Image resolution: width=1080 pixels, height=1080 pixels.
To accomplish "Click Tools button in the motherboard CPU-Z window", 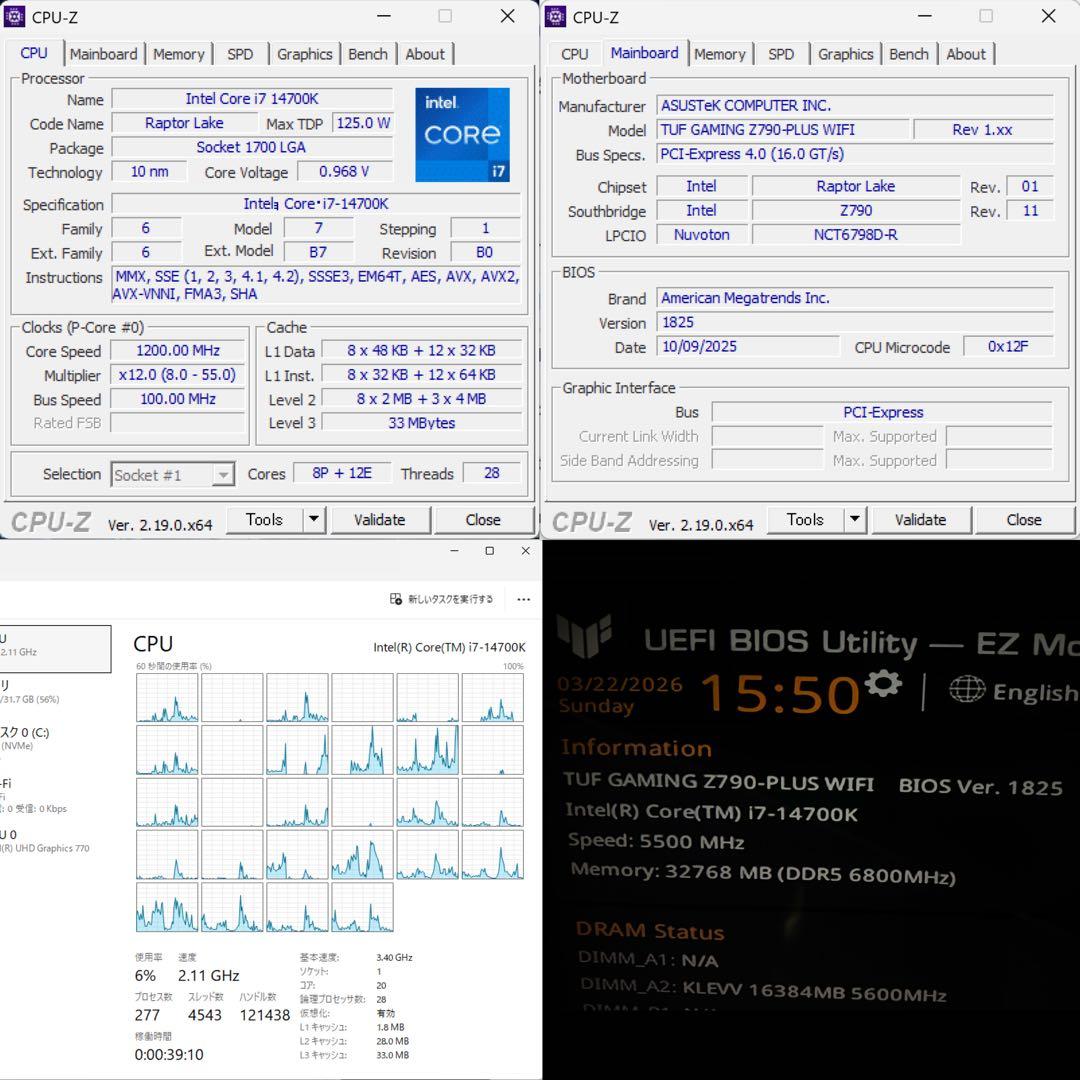I will (805, 519).
